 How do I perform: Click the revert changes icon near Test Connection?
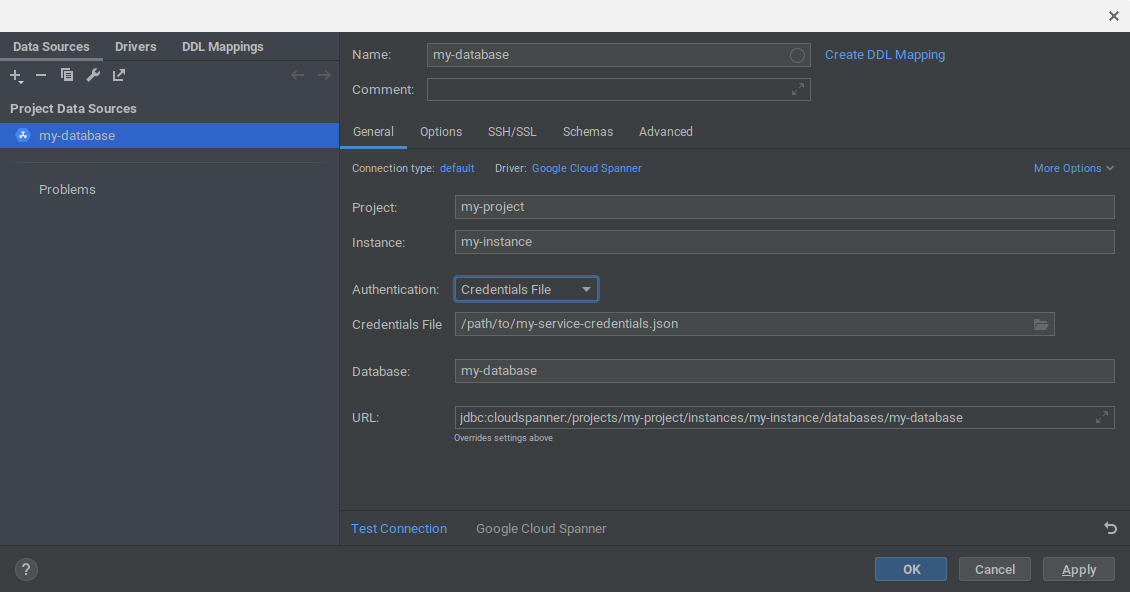click(x=1110, y=528)
